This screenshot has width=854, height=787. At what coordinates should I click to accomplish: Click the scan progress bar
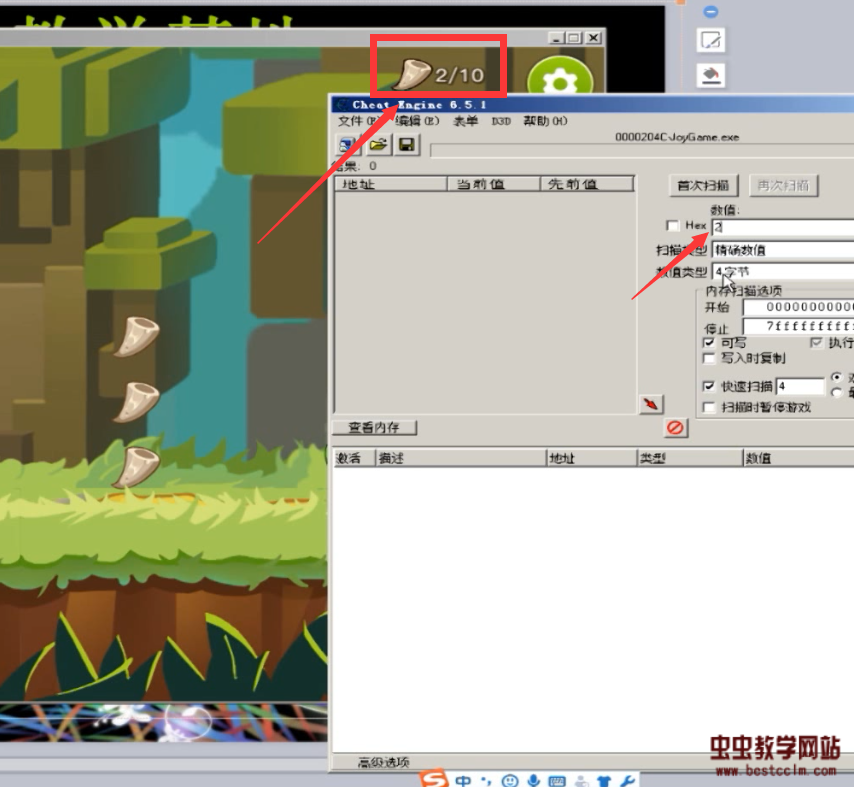coord(642,151)
